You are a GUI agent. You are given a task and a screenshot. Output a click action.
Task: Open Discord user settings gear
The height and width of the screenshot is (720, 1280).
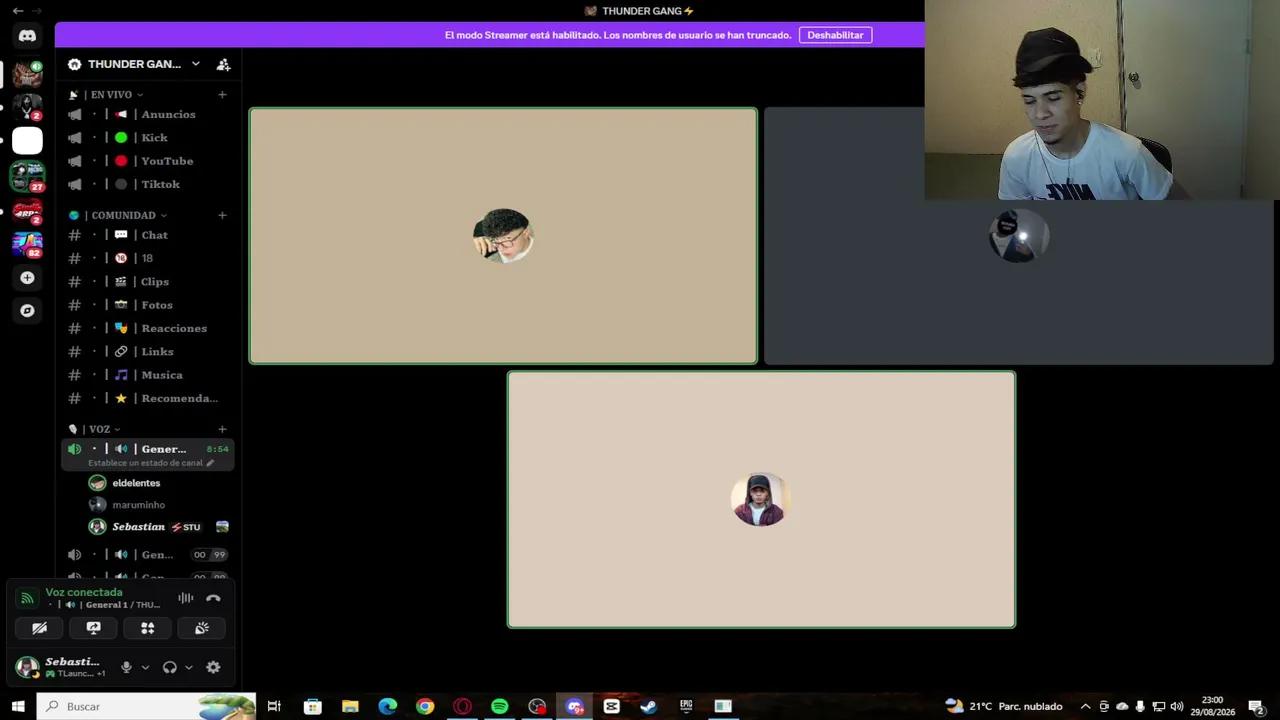click(x=213, y=667)
